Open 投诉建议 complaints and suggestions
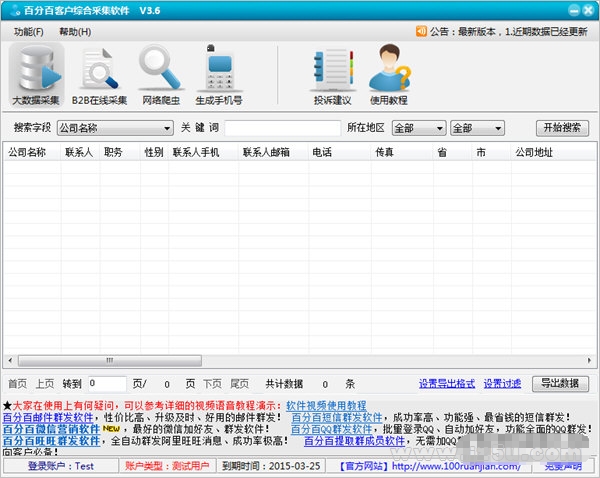Image resolution: width=600 pixels, height=478 pixels. click(333, 75)
